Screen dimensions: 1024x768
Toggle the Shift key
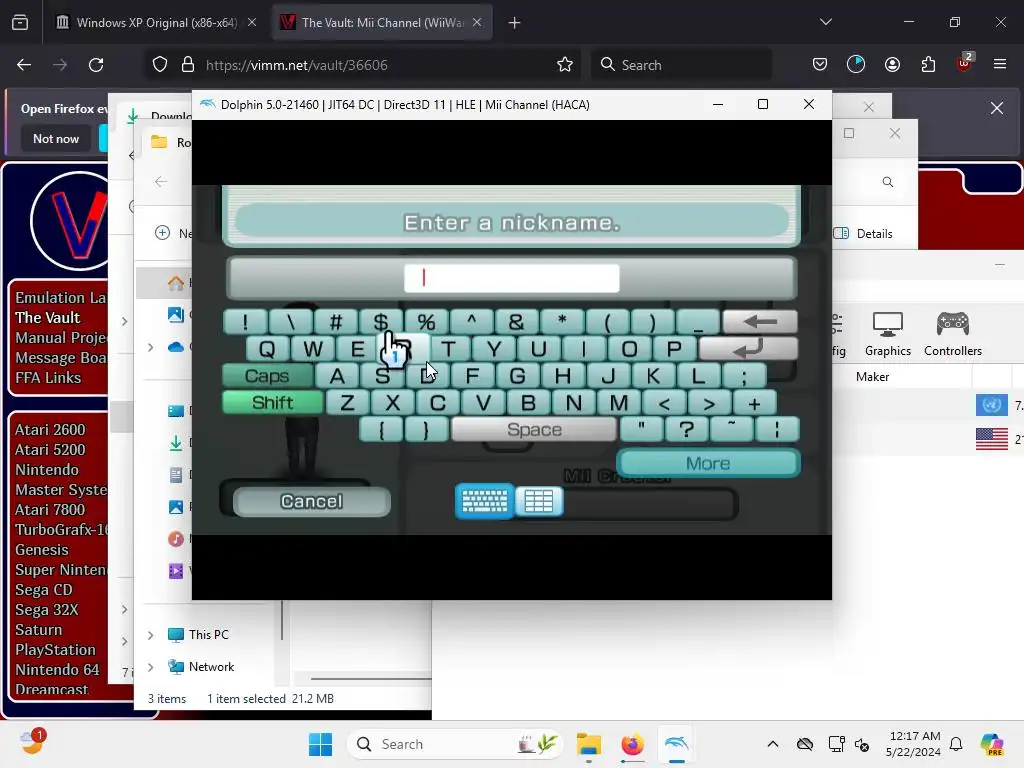click(272, 402)
